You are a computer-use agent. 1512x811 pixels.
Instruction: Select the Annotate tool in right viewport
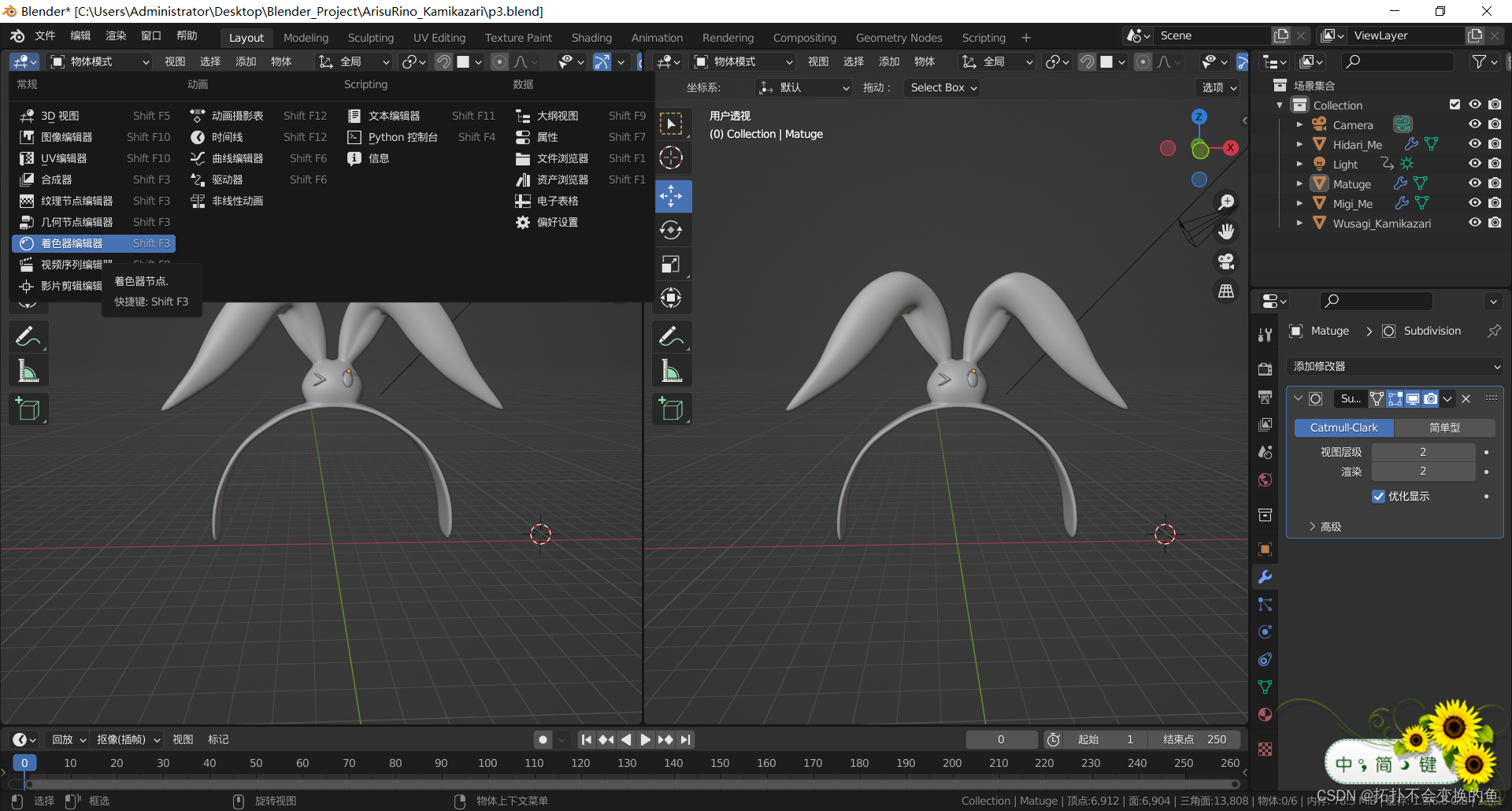pyautogui.click(x=672, y=337)
